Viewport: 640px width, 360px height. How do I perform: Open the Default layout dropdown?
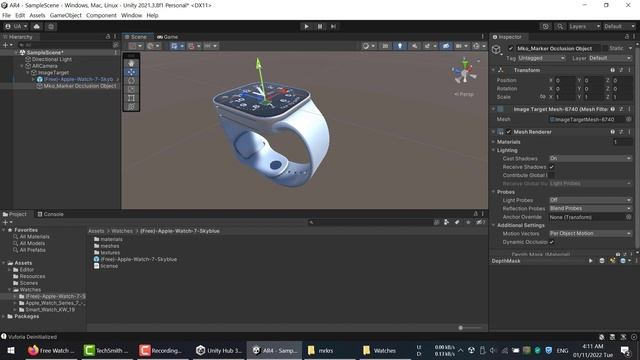coord(619,27)
